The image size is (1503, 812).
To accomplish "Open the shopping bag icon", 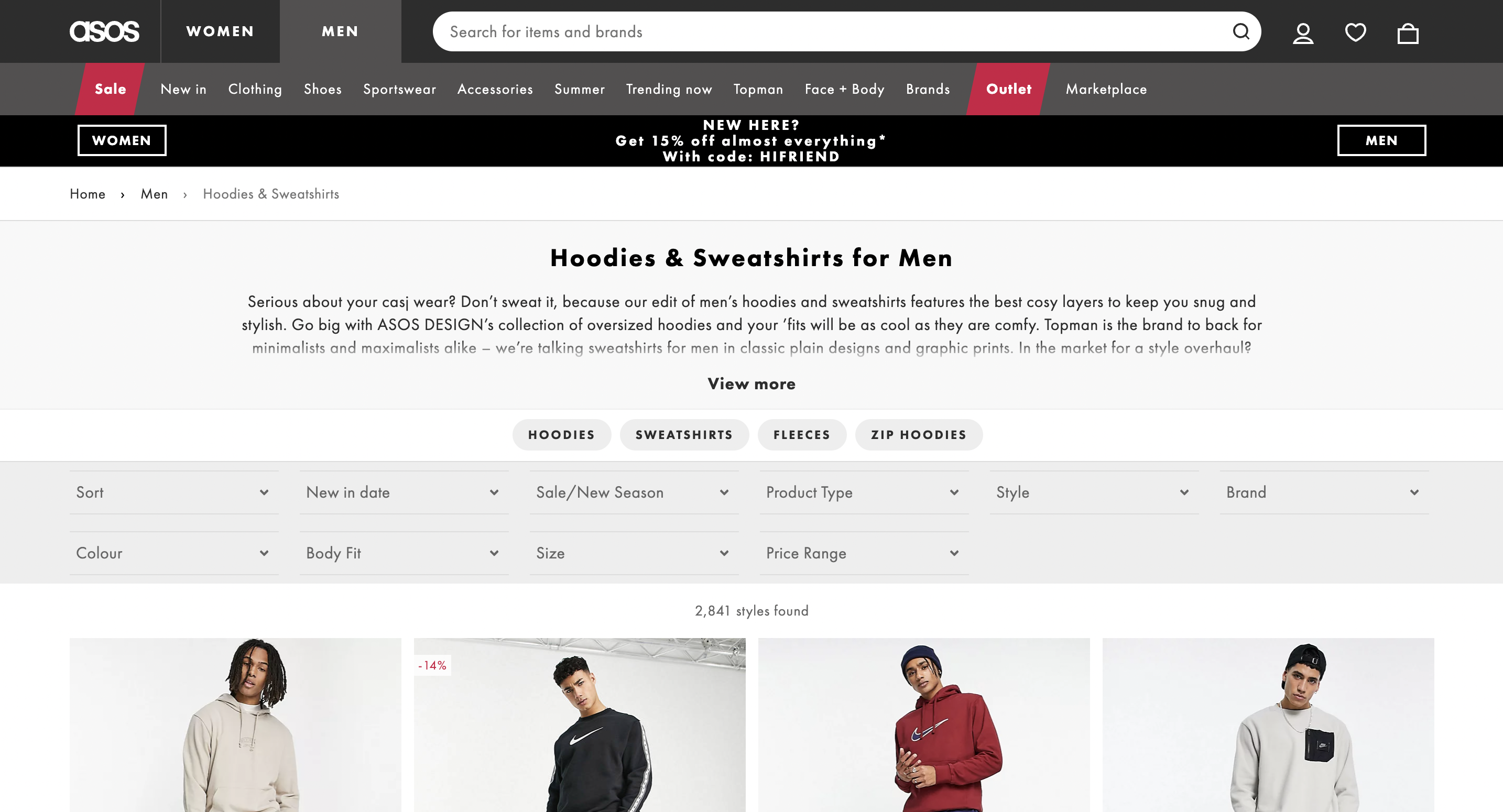I will pyautogui.click(x=1408, y=32).
